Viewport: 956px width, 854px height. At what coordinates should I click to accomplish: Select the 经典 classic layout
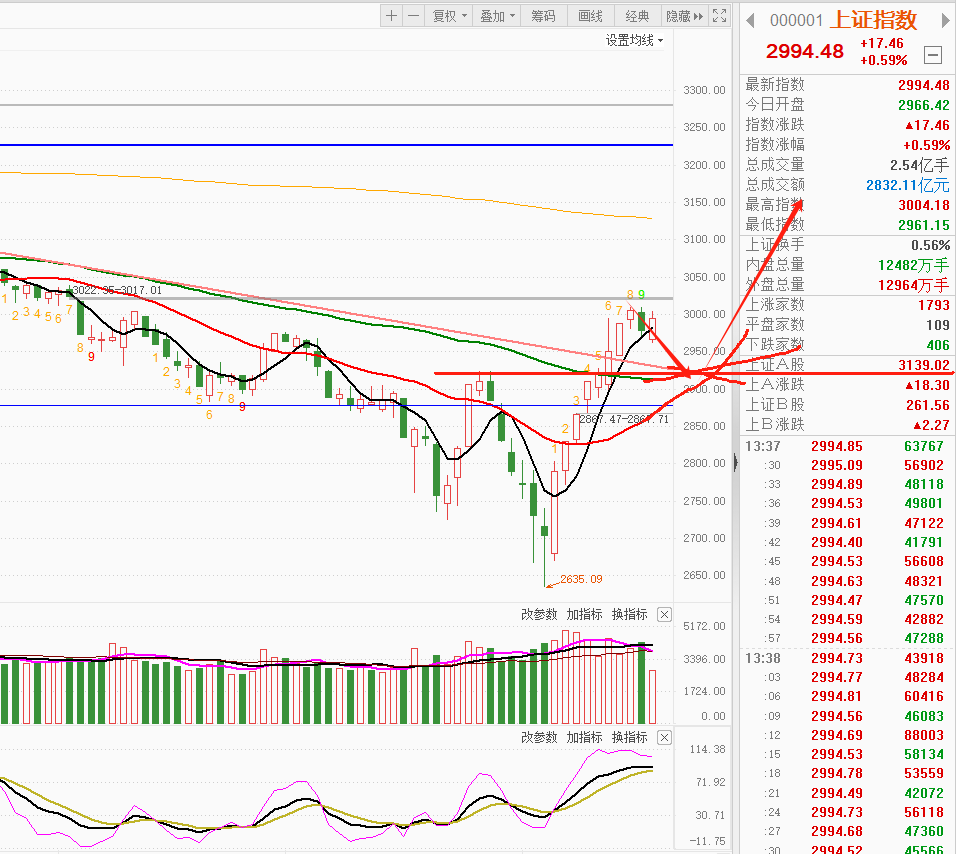[x=637, y=16]
